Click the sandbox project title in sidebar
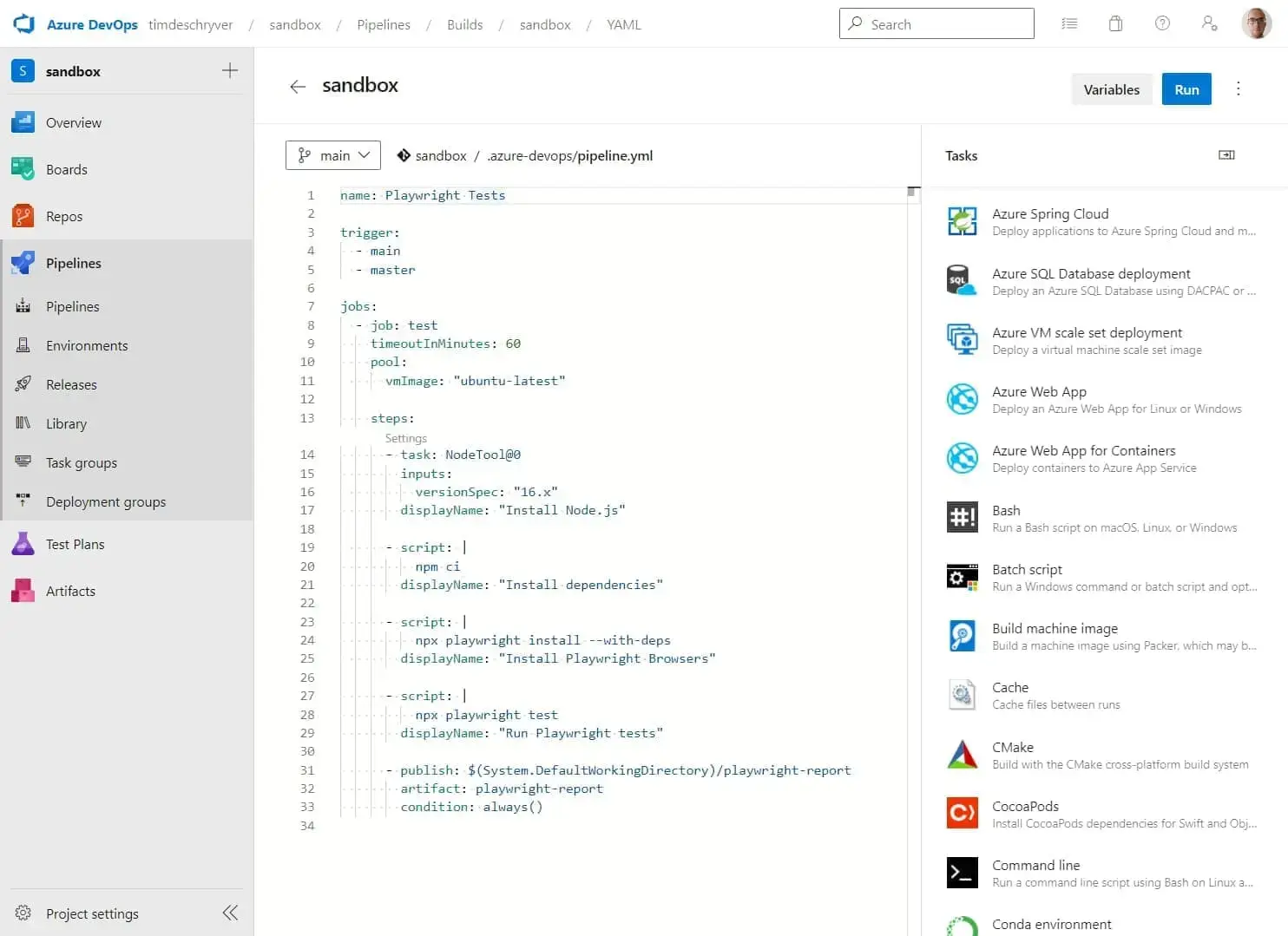Screen dimensions: 1288x936 [73, 71]
